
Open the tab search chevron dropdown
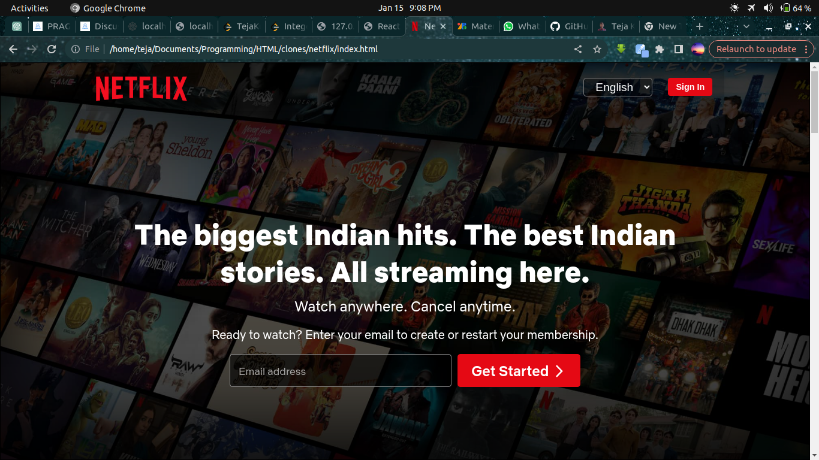(x=746, y=26)
